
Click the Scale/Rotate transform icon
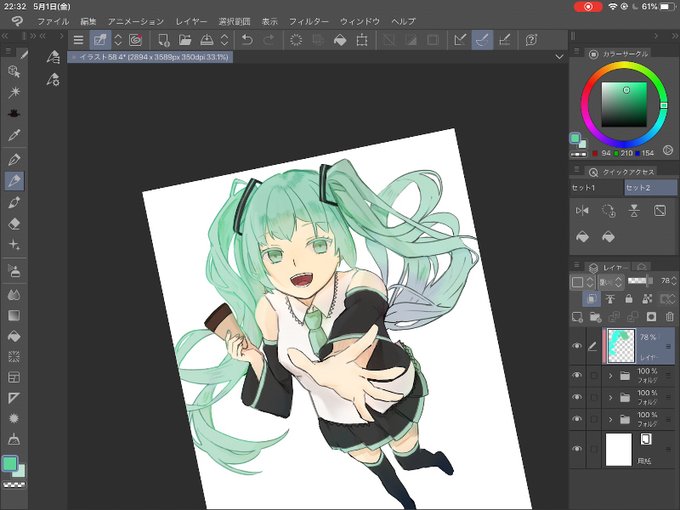click(362, 40)
